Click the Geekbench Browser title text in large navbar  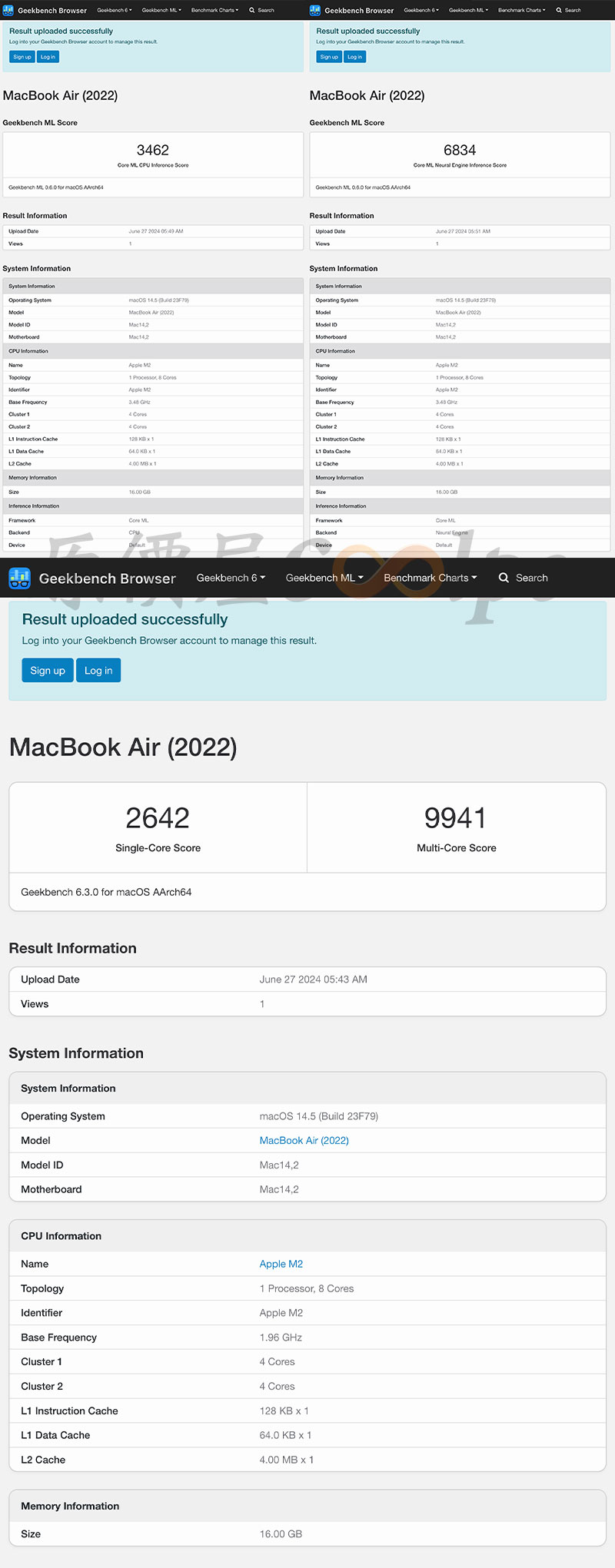(108, 578)
